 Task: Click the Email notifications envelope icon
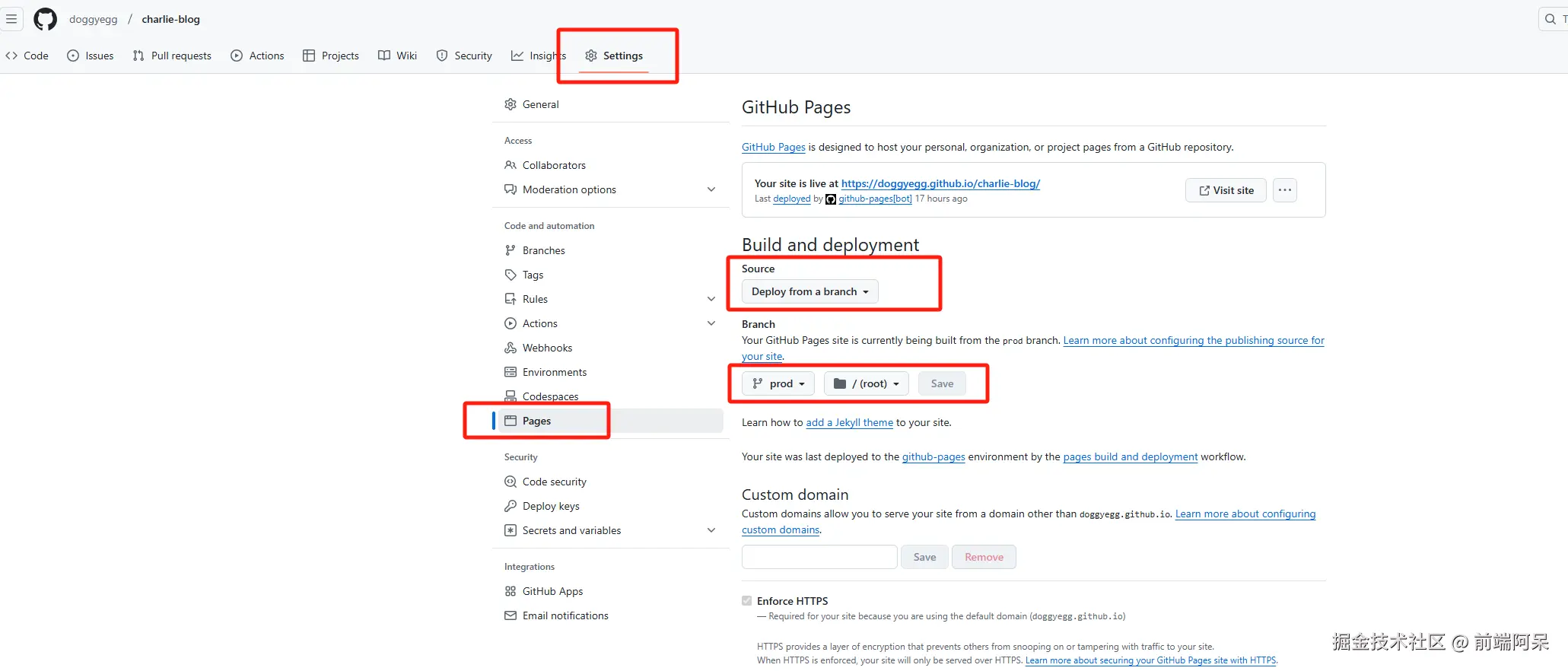coord(510,615)
